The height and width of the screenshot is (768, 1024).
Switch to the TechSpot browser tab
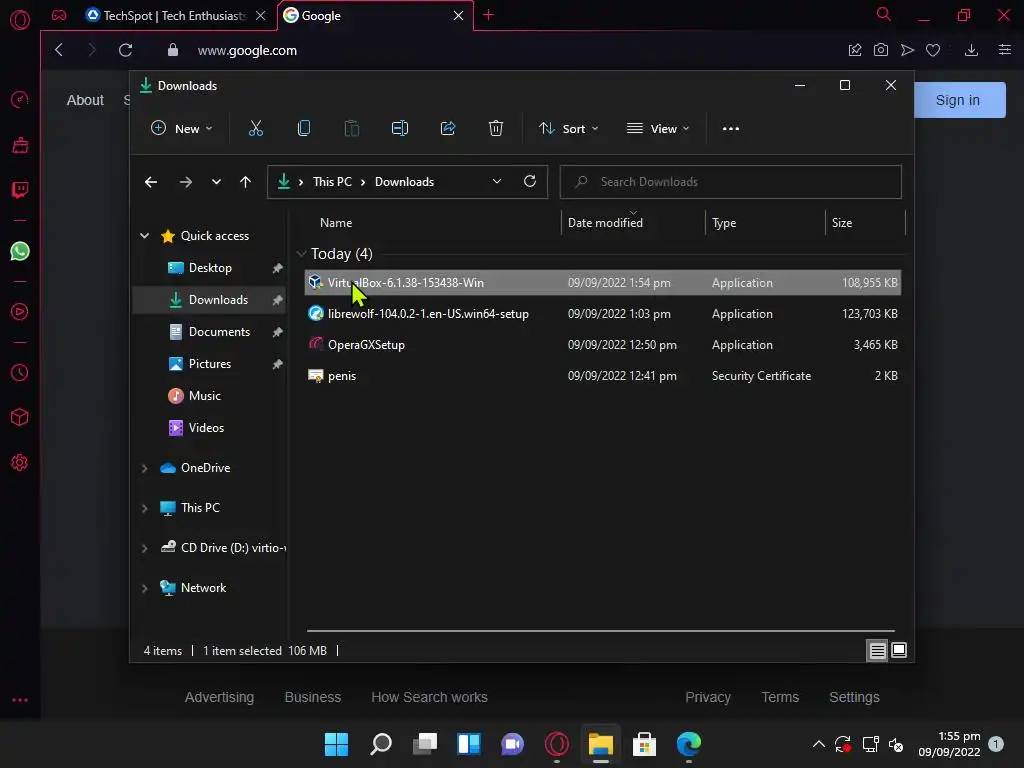click(x=175, y=15)
